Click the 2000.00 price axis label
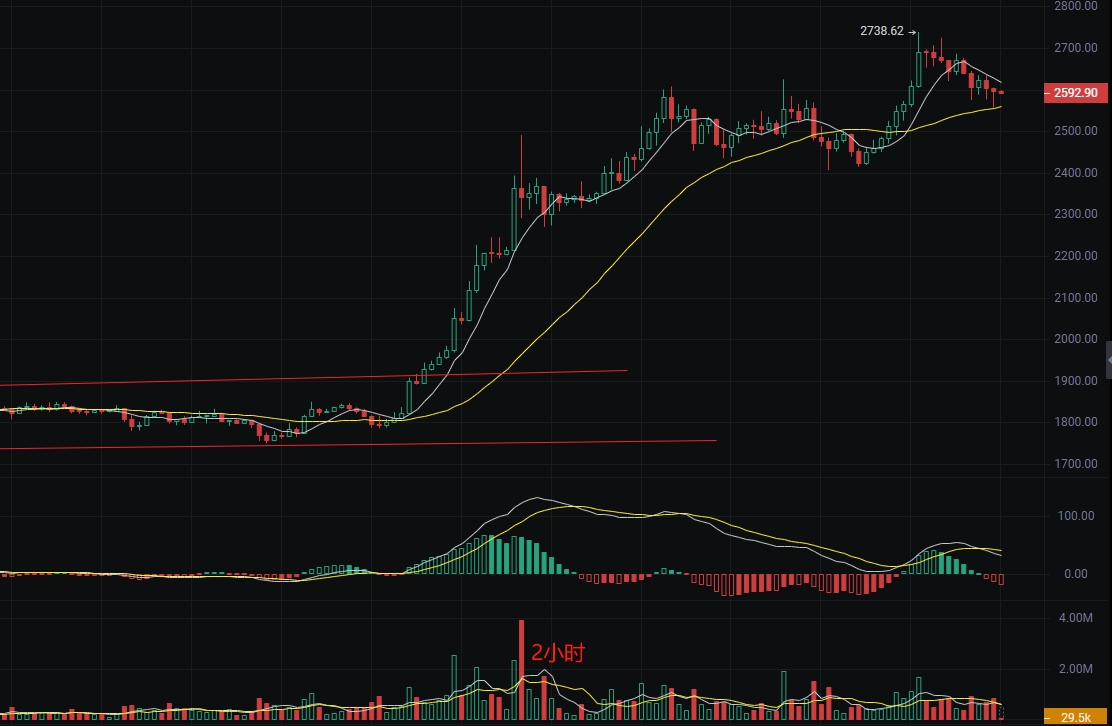The width and height of the screenshot is (1112, 726). pyautogui.click(x=1076, y=338)
